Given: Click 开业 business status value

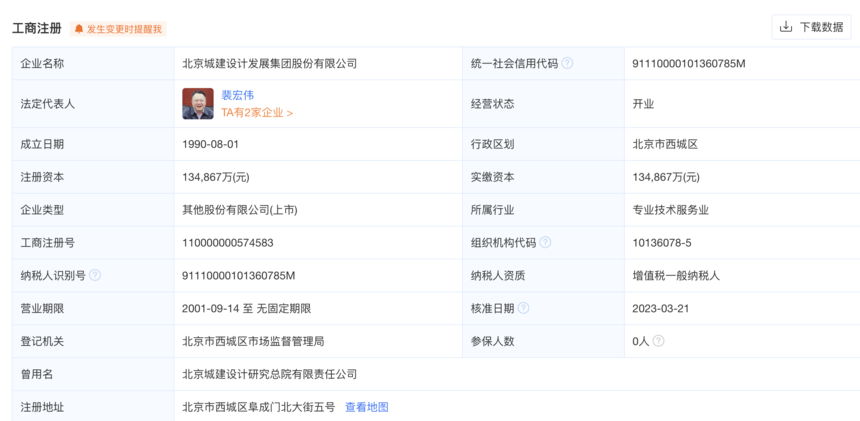Looking at the screenshot, I should (x=643, y=104).
